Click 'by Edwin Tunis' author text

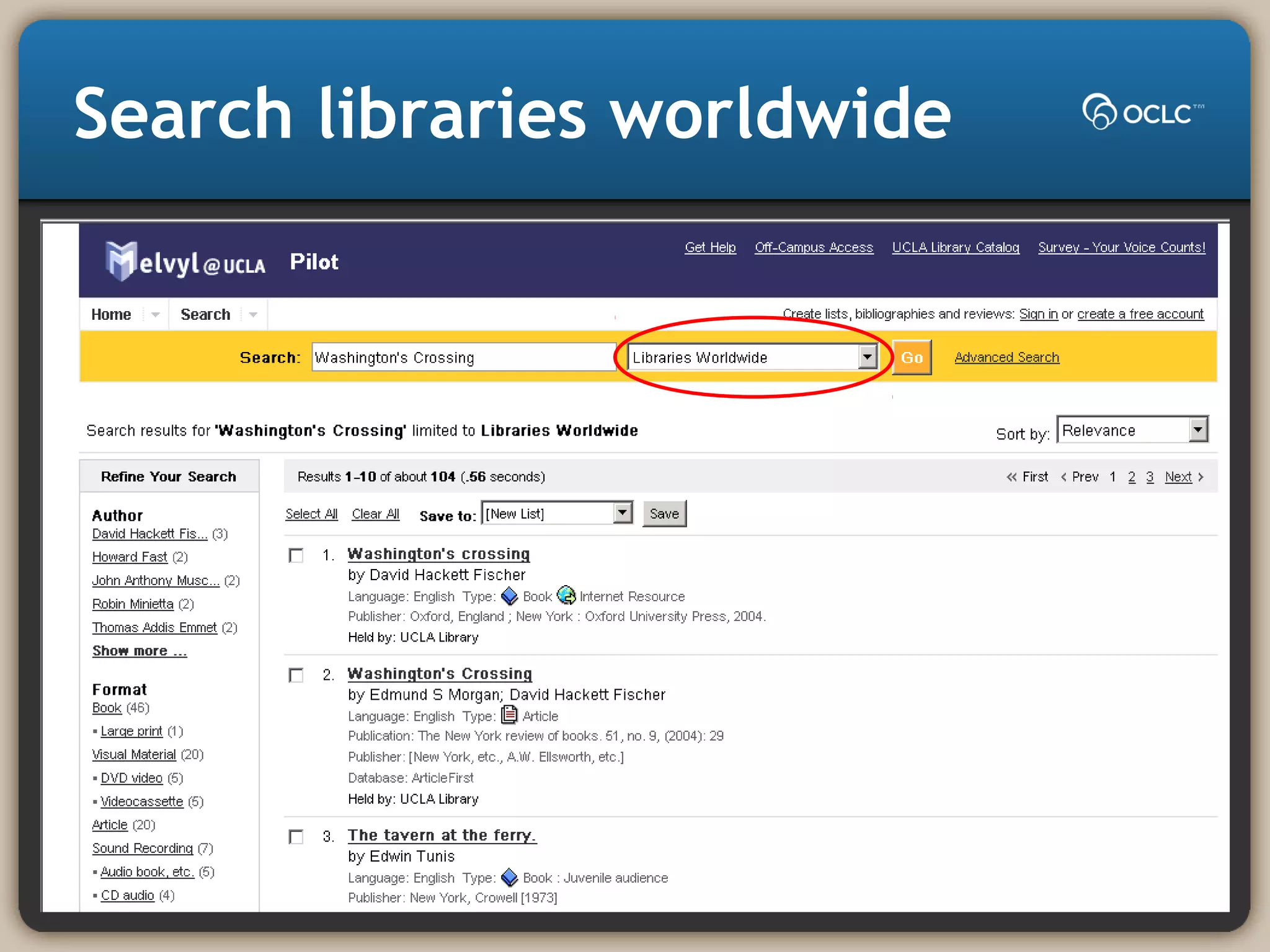point(401,856)
